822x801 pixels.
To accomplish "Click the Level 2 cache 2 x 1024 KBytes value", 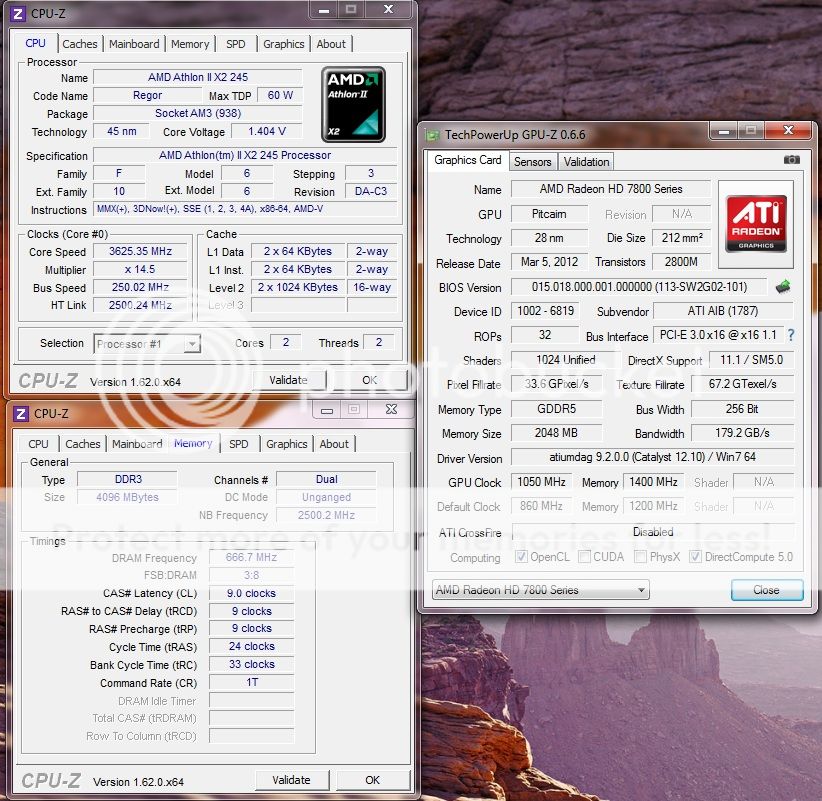I will [298, 287].
